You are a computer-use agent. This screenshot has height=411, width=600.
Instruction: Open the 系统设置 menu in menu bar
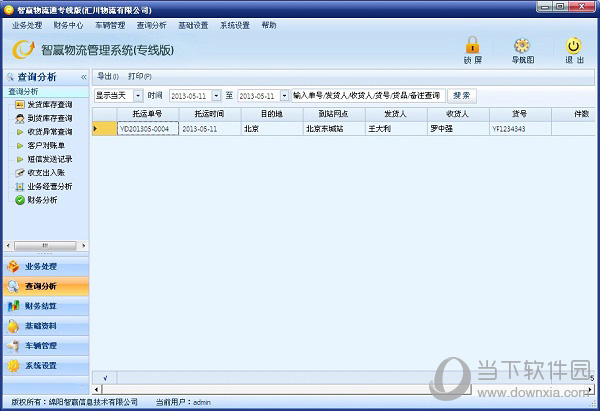pos(235,25)
